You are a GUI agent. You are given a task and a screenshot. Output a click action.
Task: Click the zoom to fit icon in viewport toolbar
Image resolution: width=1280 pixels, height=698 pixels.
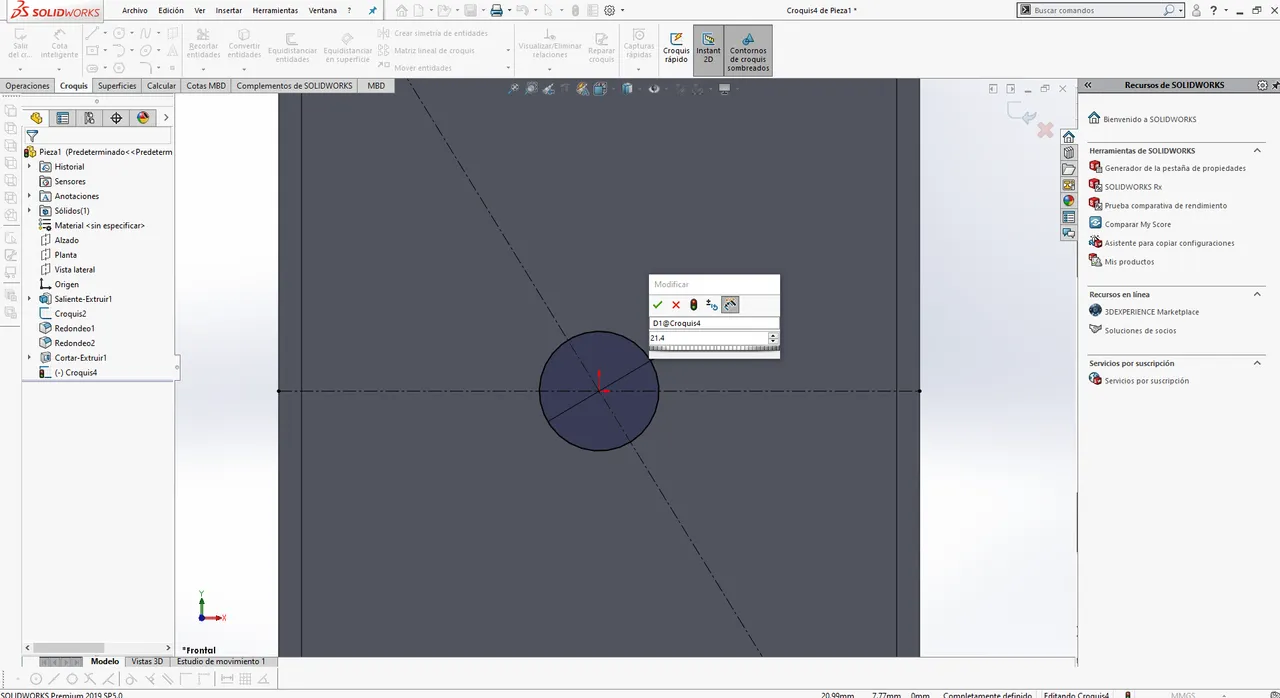pyautogui.click(x=514, y=88)
